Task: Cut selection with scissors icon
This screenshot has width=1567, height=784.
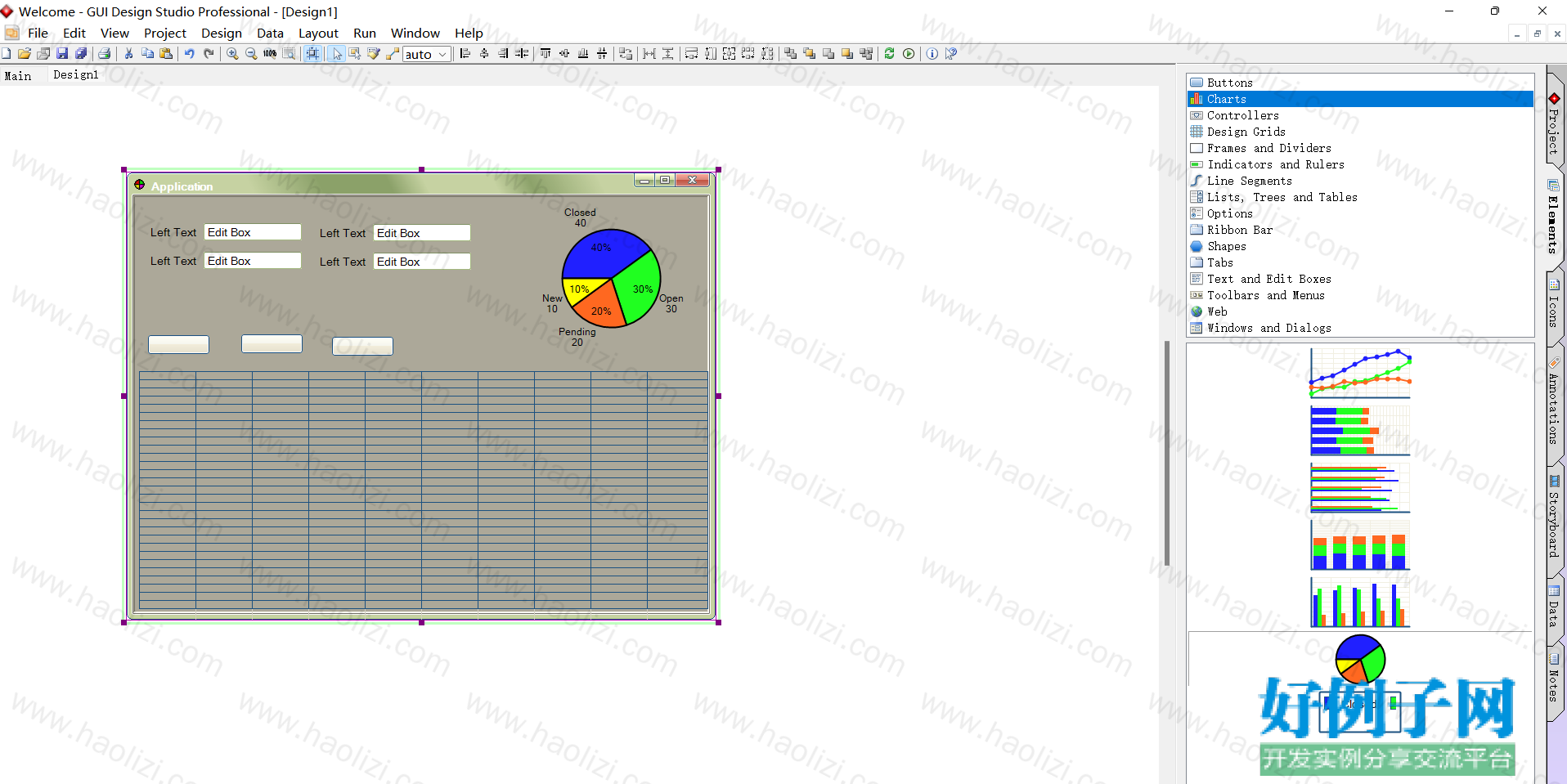Action: coord(128,54)
